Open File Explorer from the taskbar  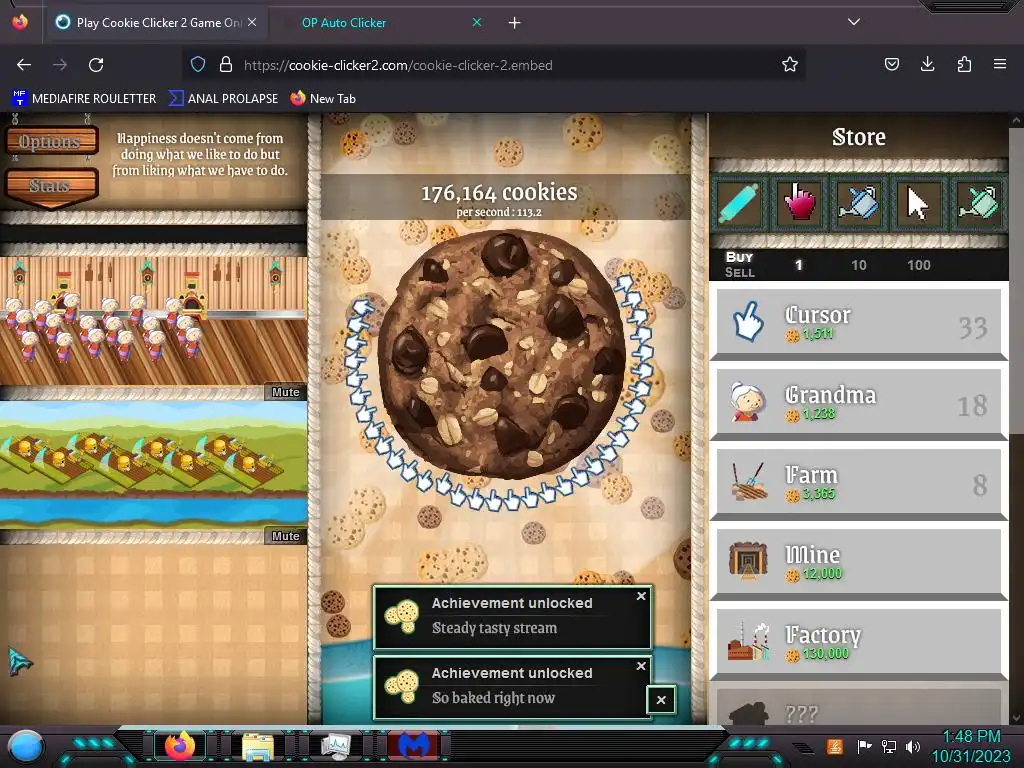pos(258,746)
